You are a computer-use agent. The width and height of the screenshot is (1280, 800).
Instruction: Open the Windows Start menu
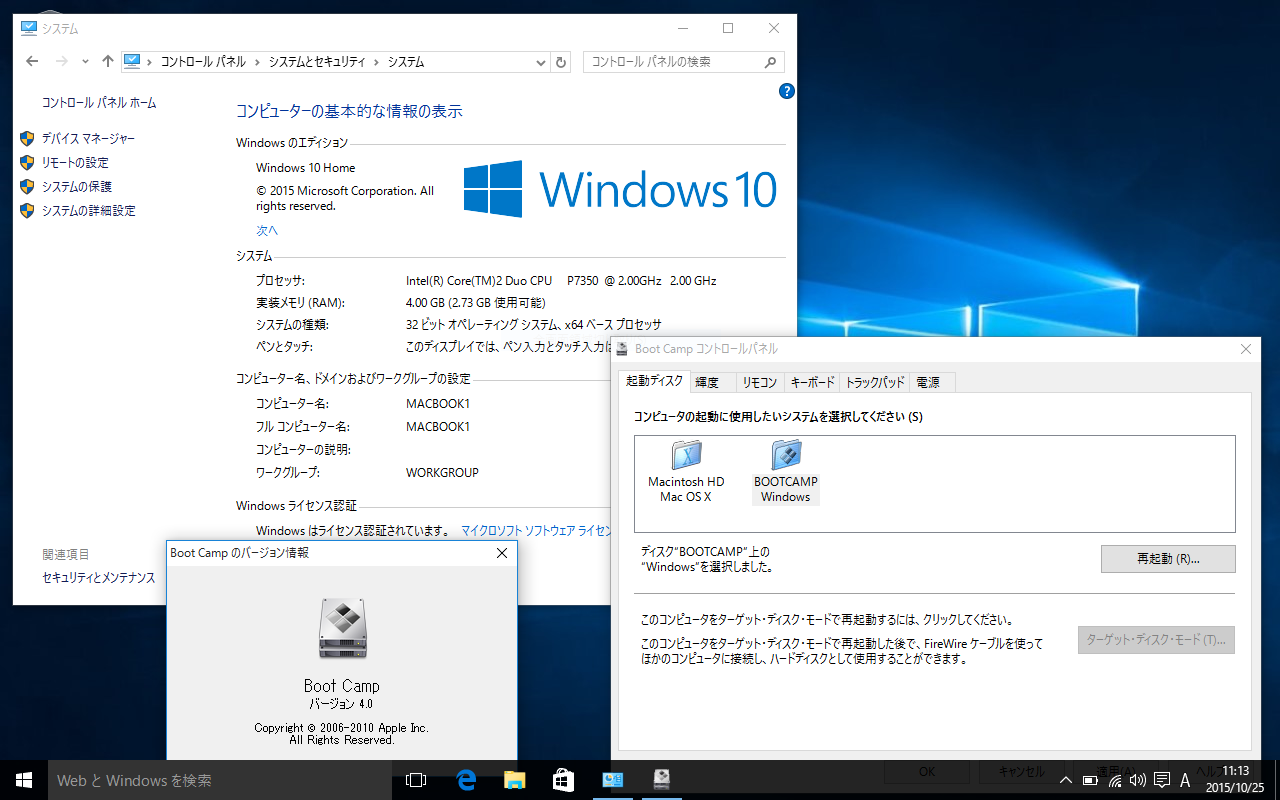(23, 780)
